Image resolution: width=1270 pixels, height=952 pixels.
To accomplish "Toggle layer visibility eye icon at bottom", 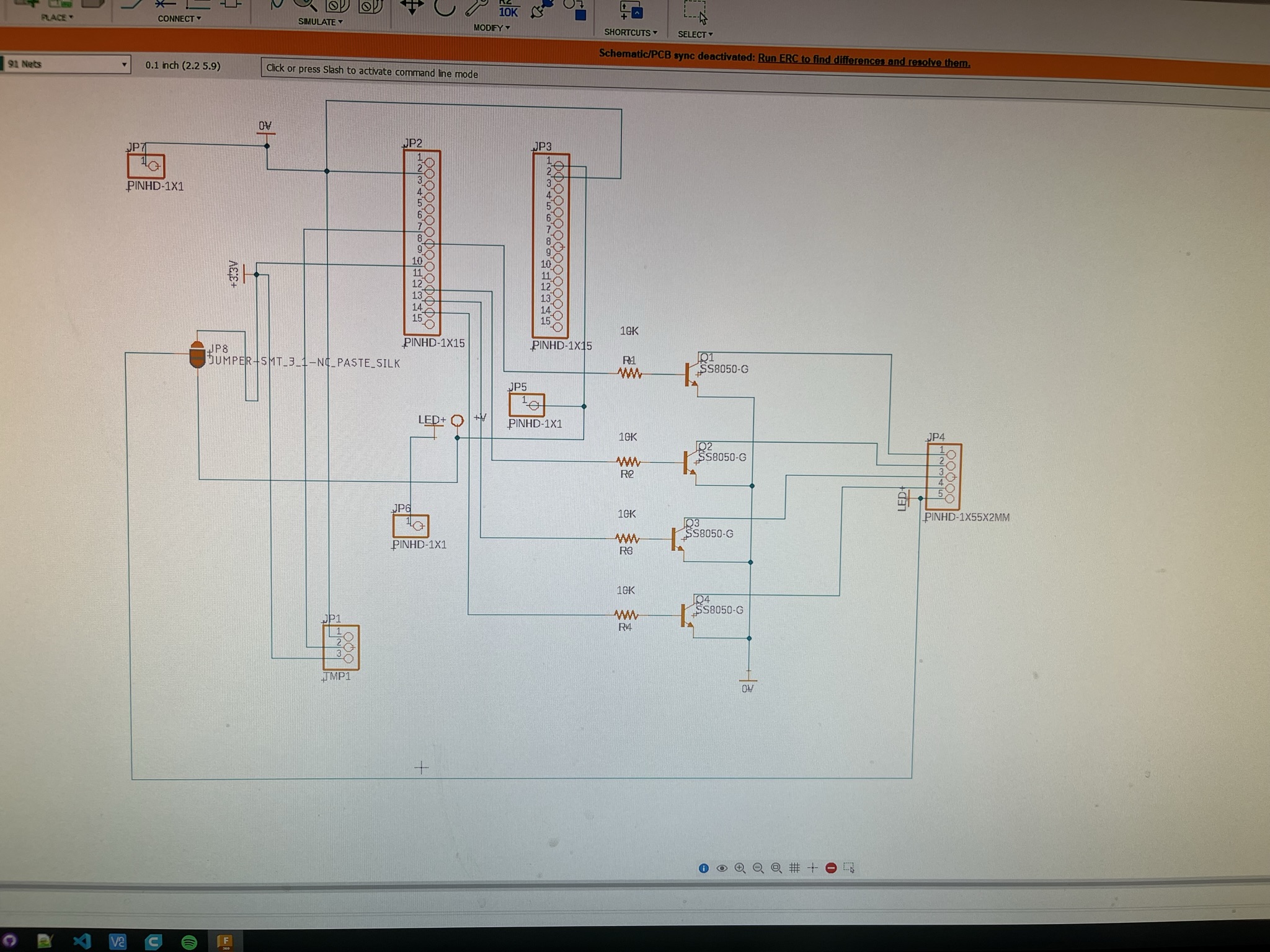I will [722, 868].
